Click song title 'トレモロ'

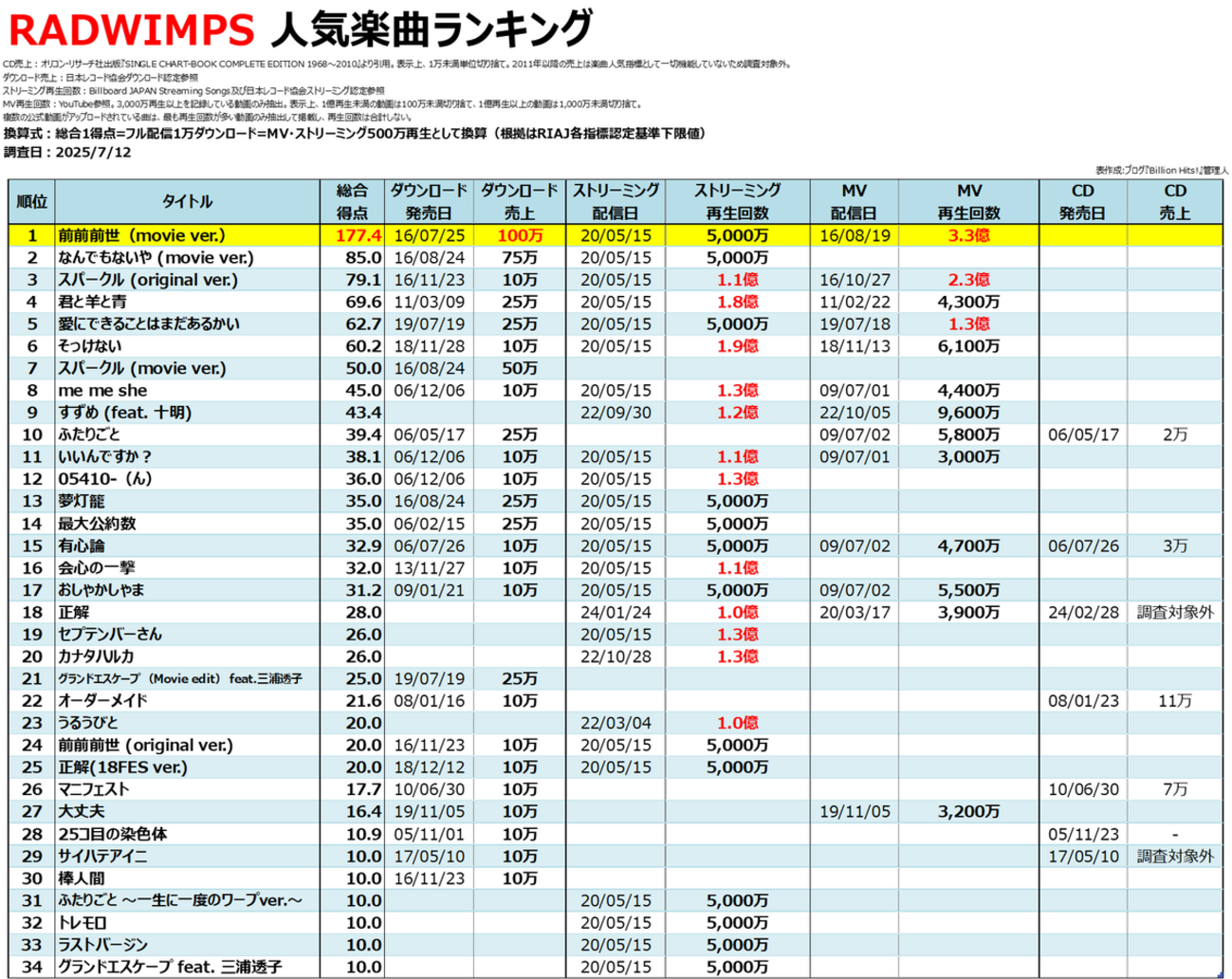pyautogui.click(x=82, y=922)
